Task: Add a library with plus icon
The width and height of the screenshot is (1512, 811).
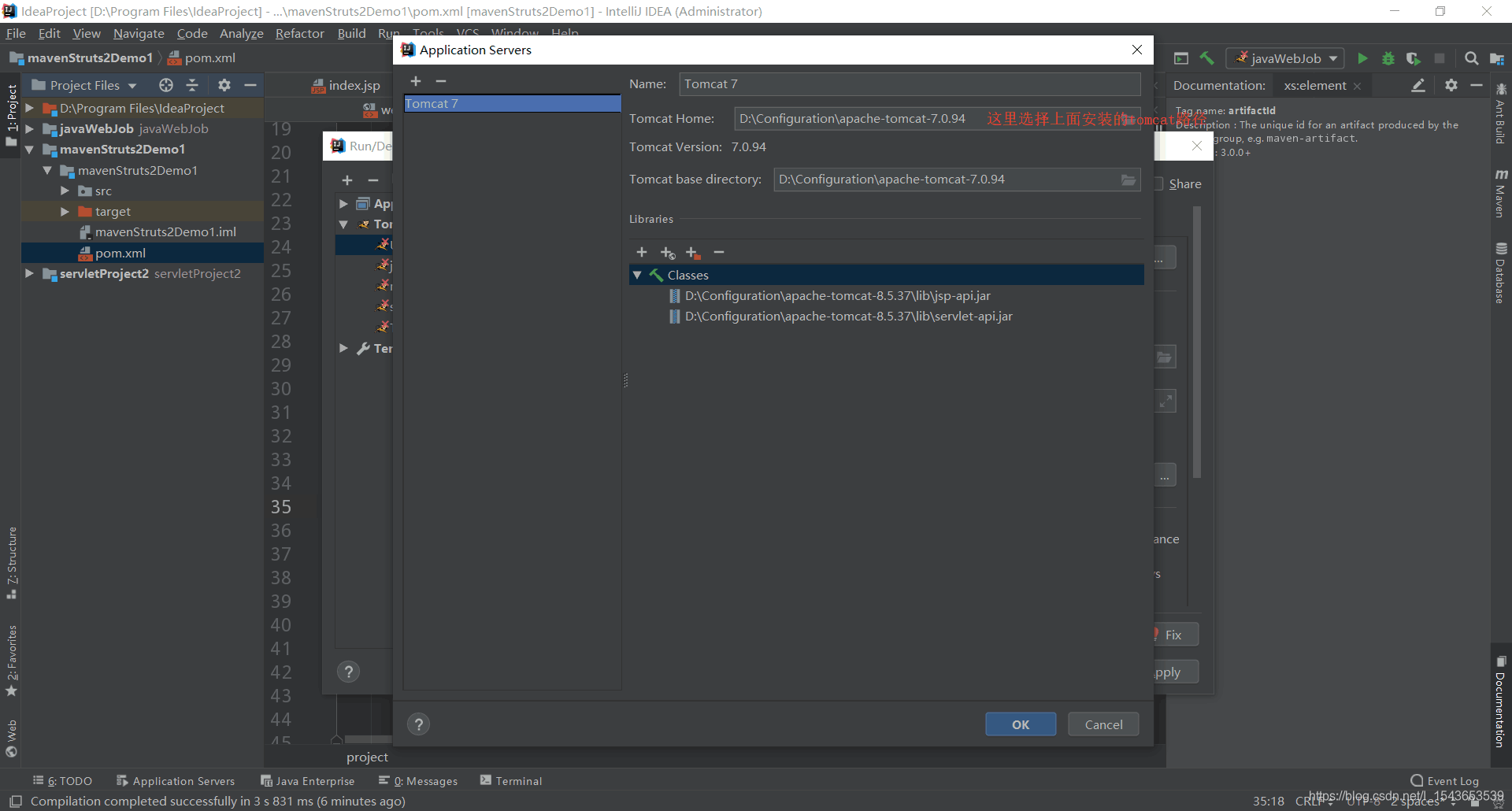Action: click(642, 252)
